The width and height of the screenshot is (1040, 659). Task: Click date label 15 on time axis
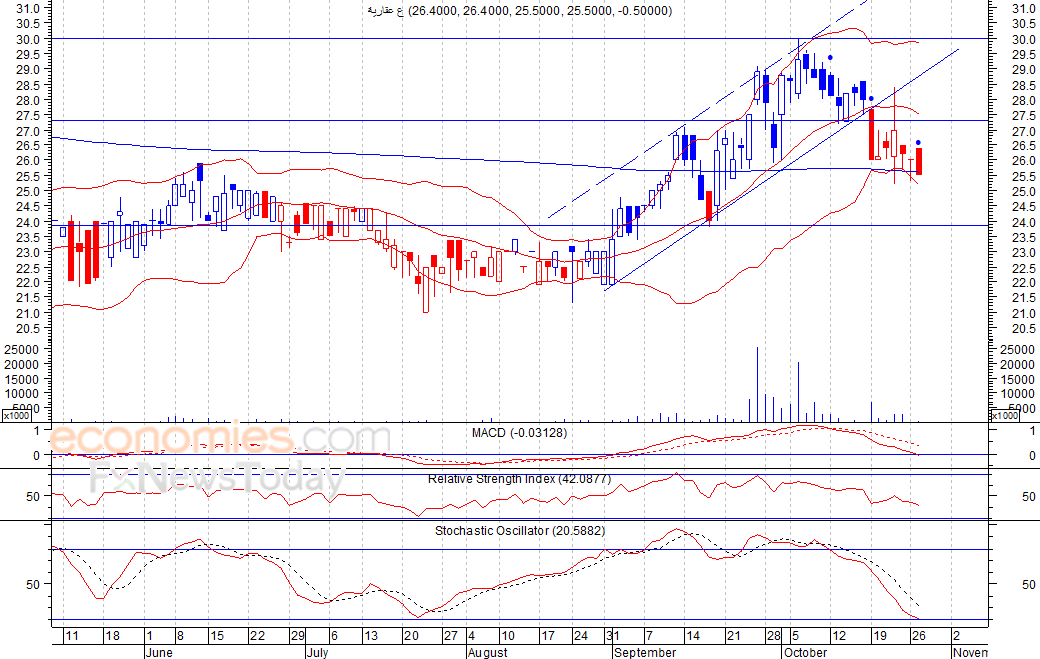click(x=217, y=636)
